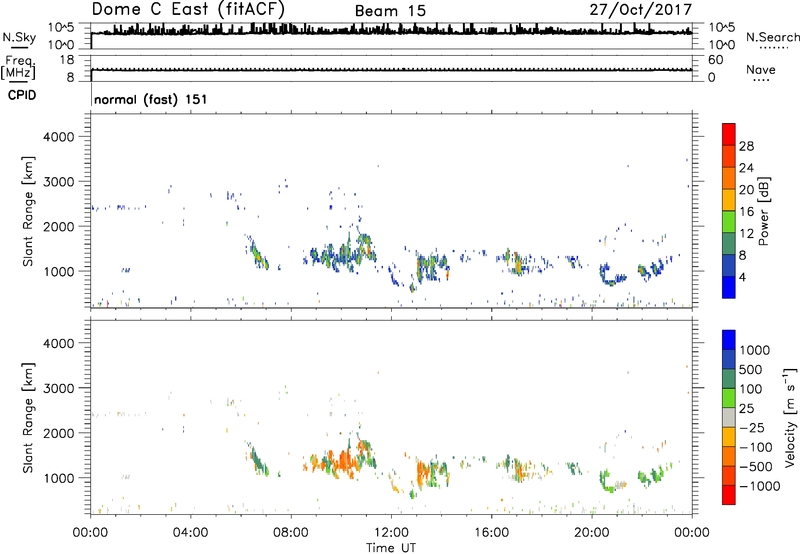Click the 'CPID' label
This screenshot has width=800, height=554.
coord(22,95)
